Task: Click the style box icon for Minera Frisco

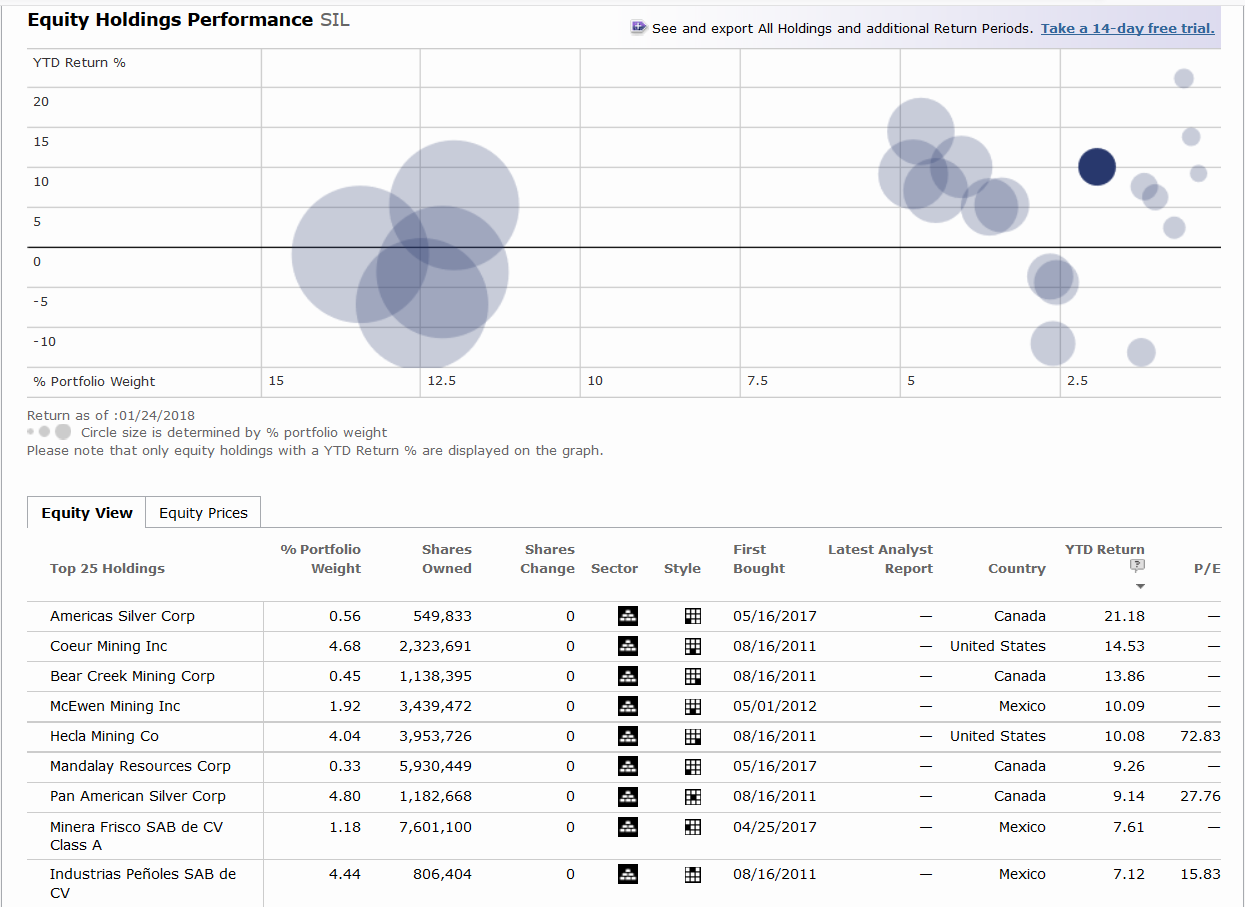Action: pos(692,827)
